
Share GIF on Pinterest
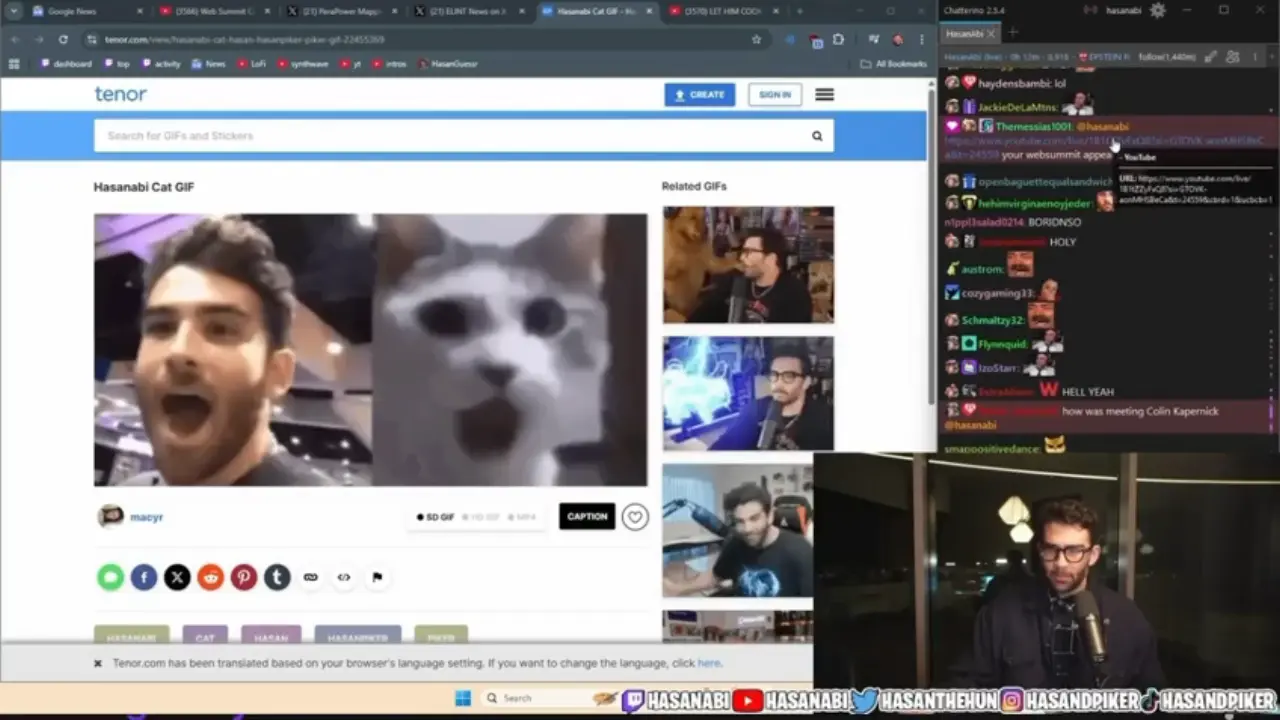(244, 577)
